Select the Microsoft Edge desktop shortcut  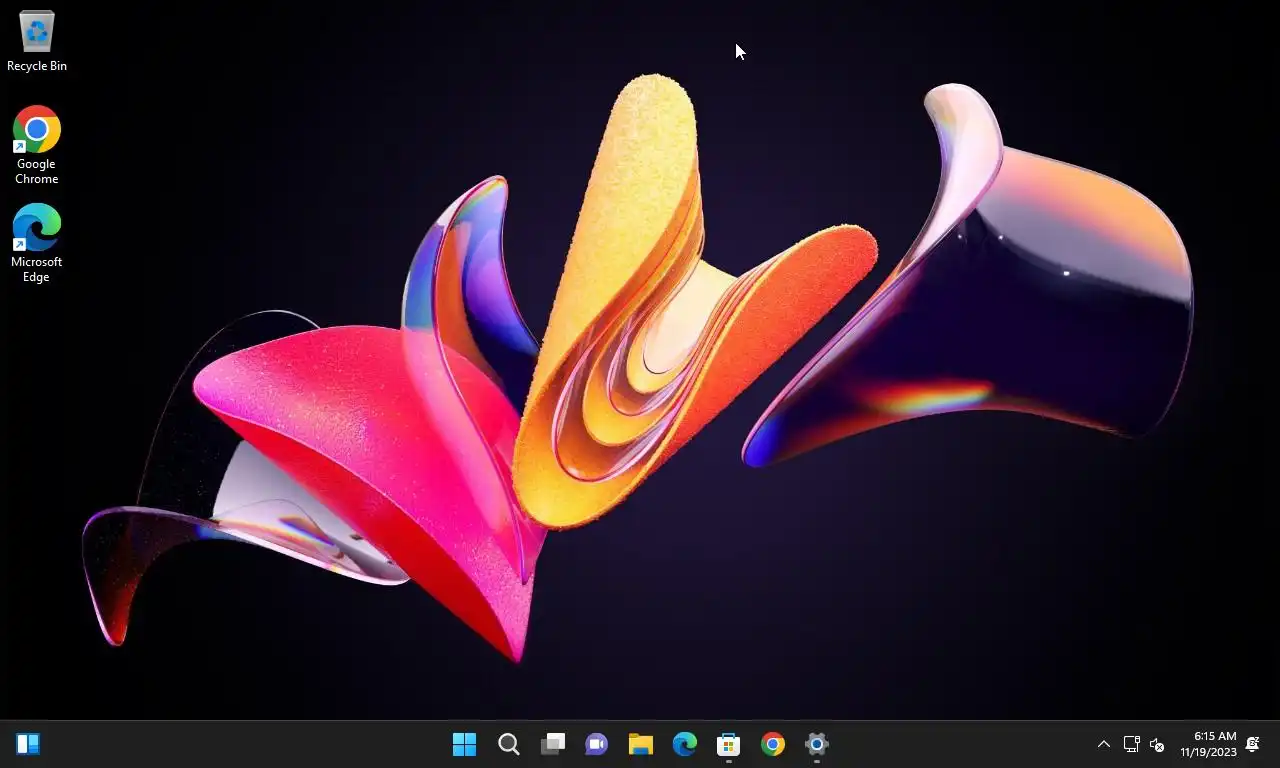(x=37, y=243)
